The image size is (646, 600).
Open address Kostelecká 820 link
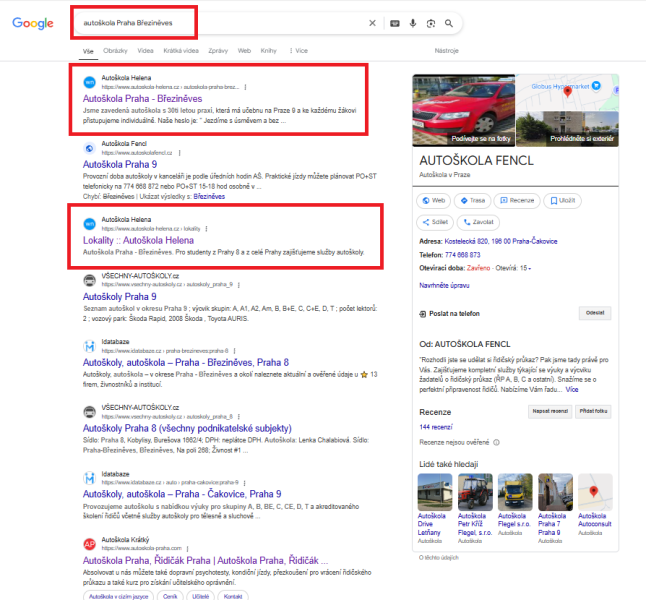[x=501, y=241]
